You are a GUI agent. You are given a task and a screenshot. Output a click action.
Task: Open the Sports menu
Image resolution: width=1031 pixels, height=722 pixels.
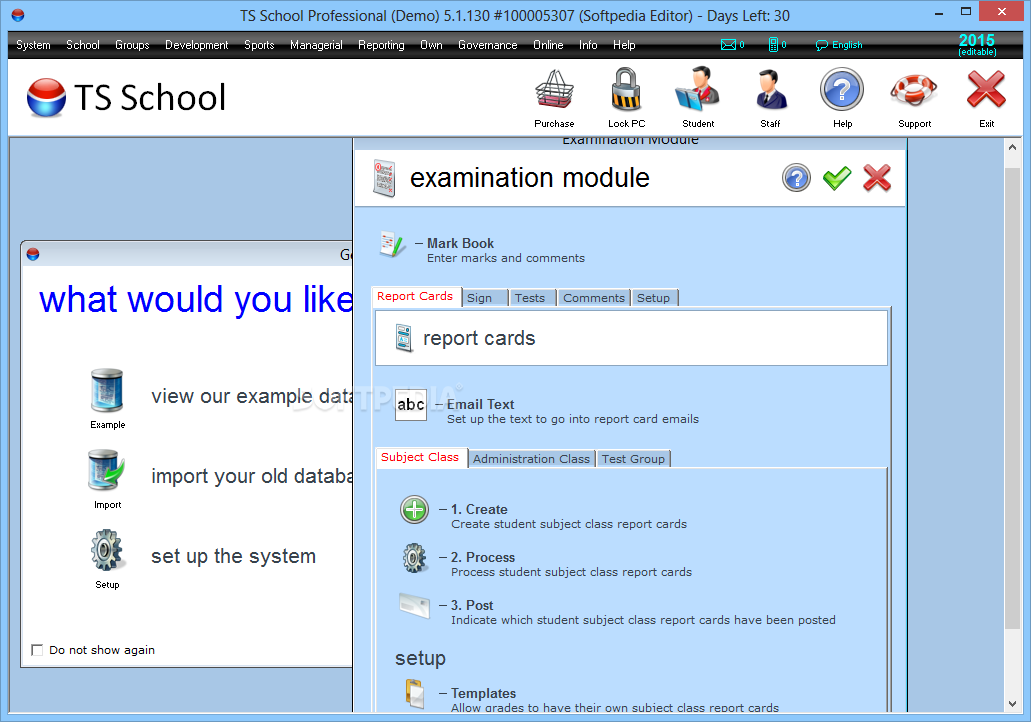click(259, 45)
